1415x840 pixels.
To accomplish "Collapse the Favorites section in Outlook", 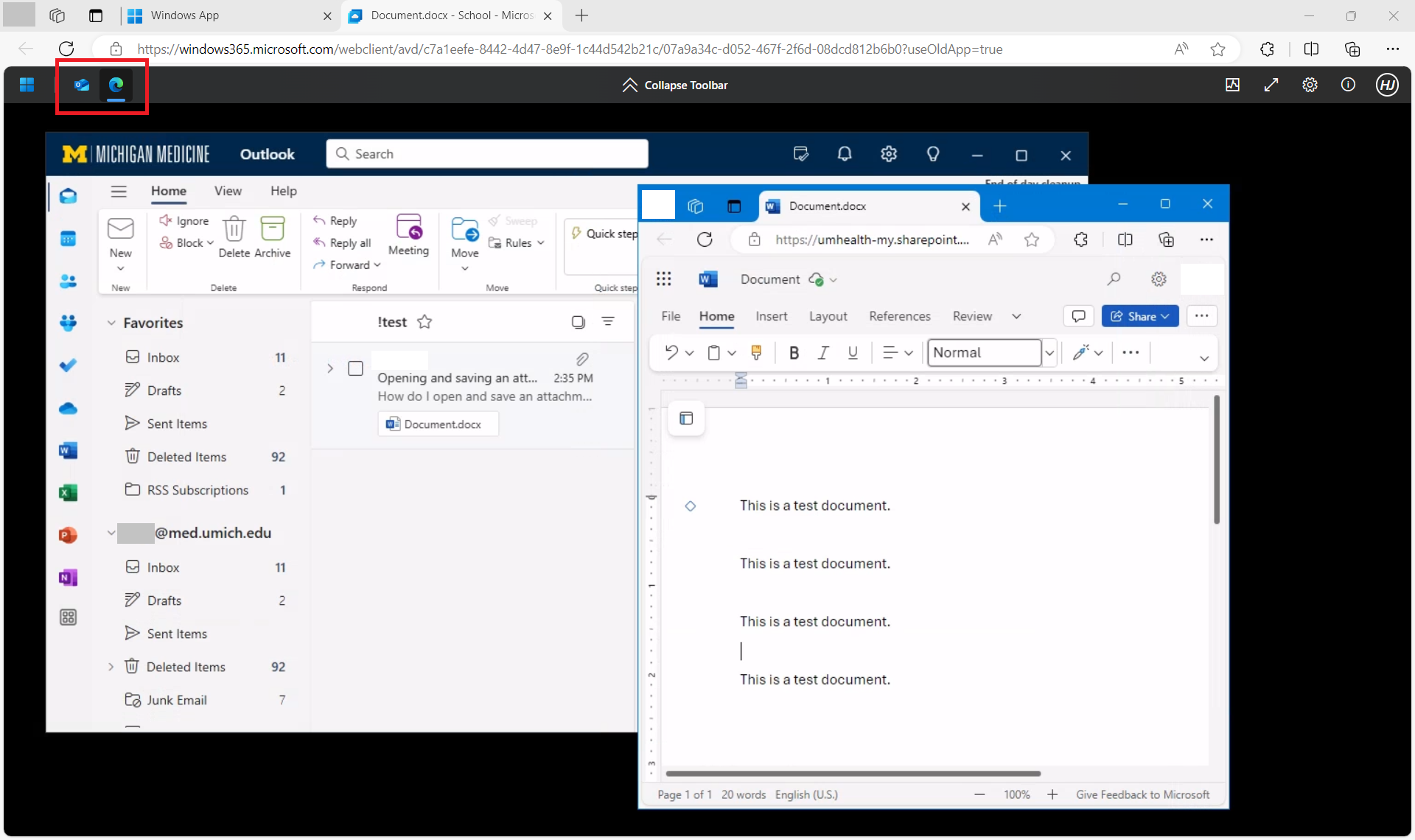I will pyautogui.click(x=111, y=322).
